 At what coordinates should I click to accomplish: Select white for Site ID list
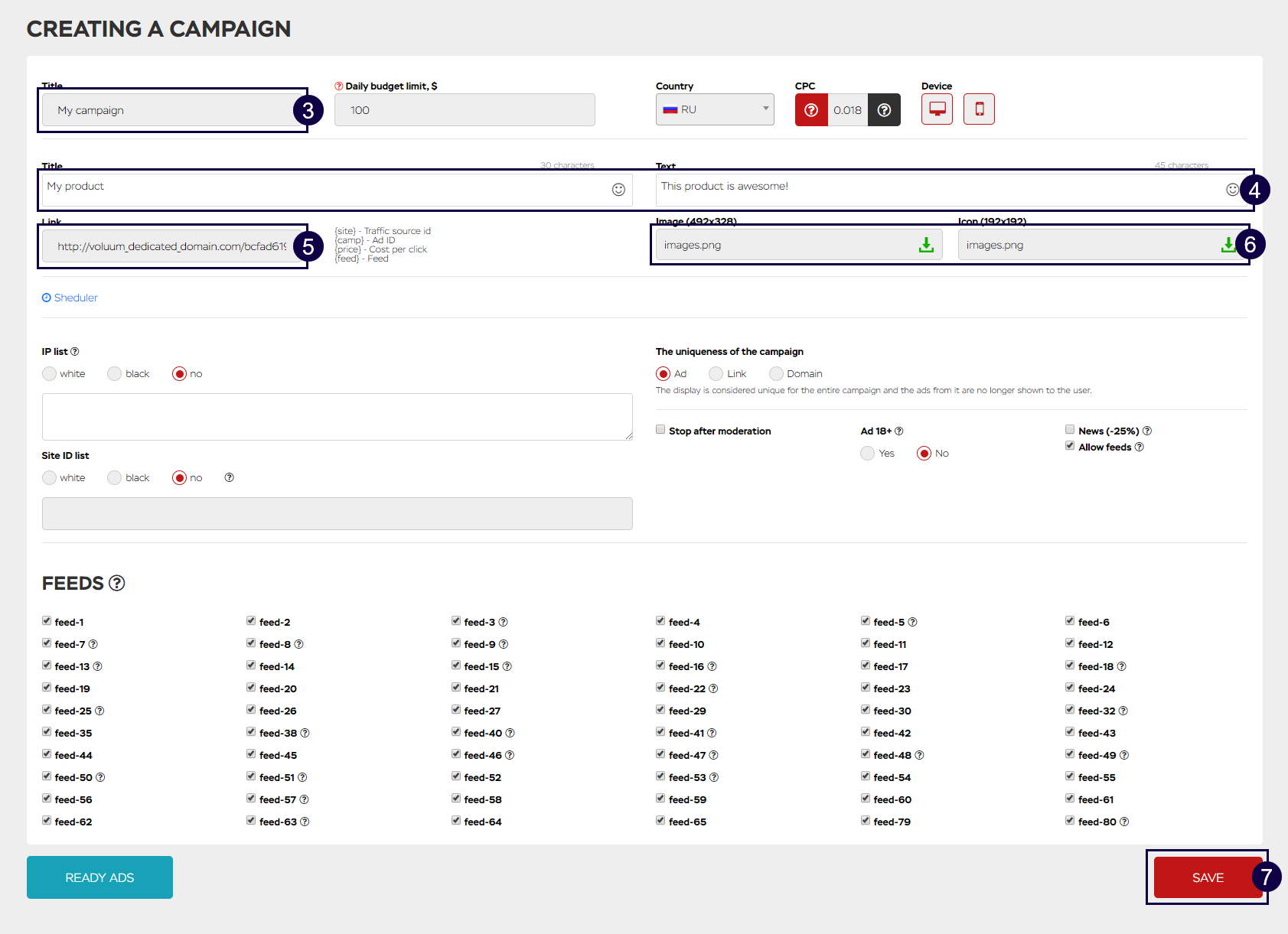point(50,478)
